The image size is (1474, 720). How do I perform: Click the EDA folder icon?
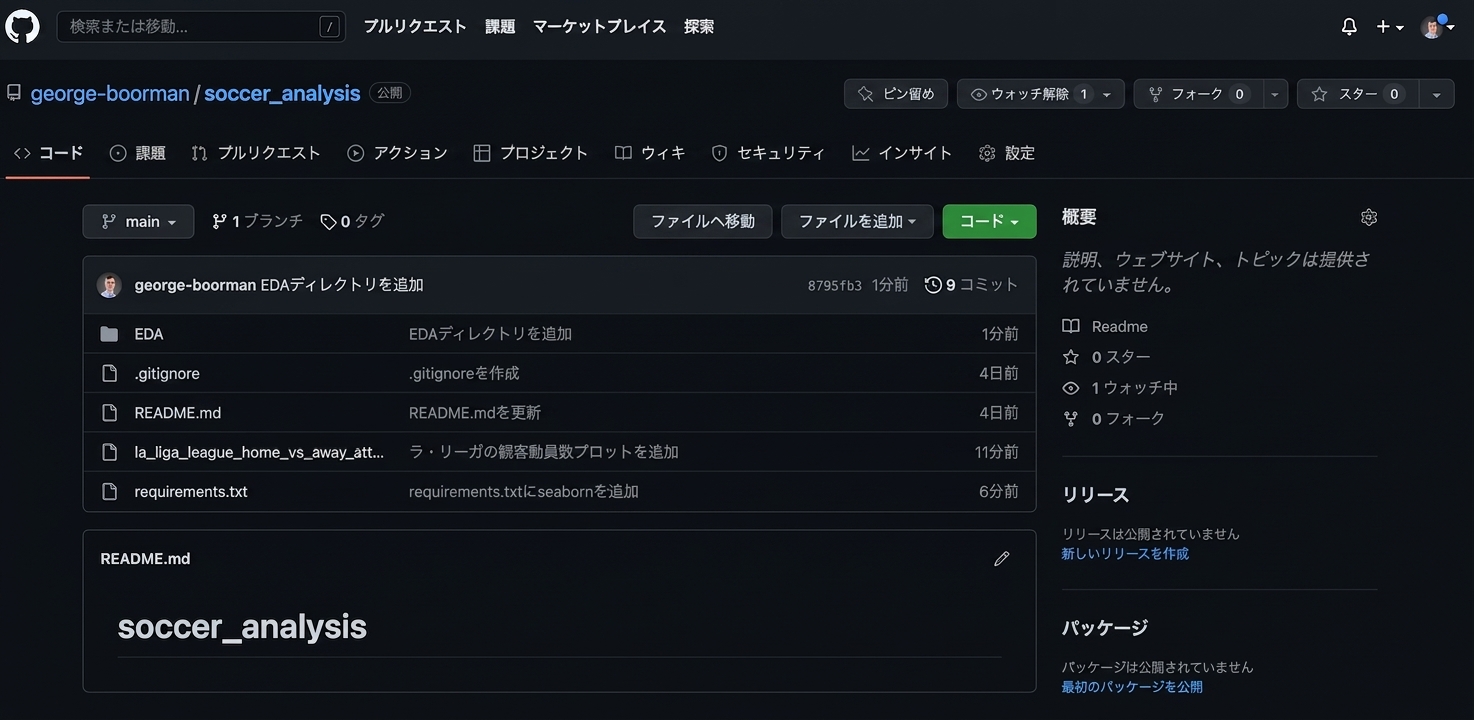(x=109, y=334)
